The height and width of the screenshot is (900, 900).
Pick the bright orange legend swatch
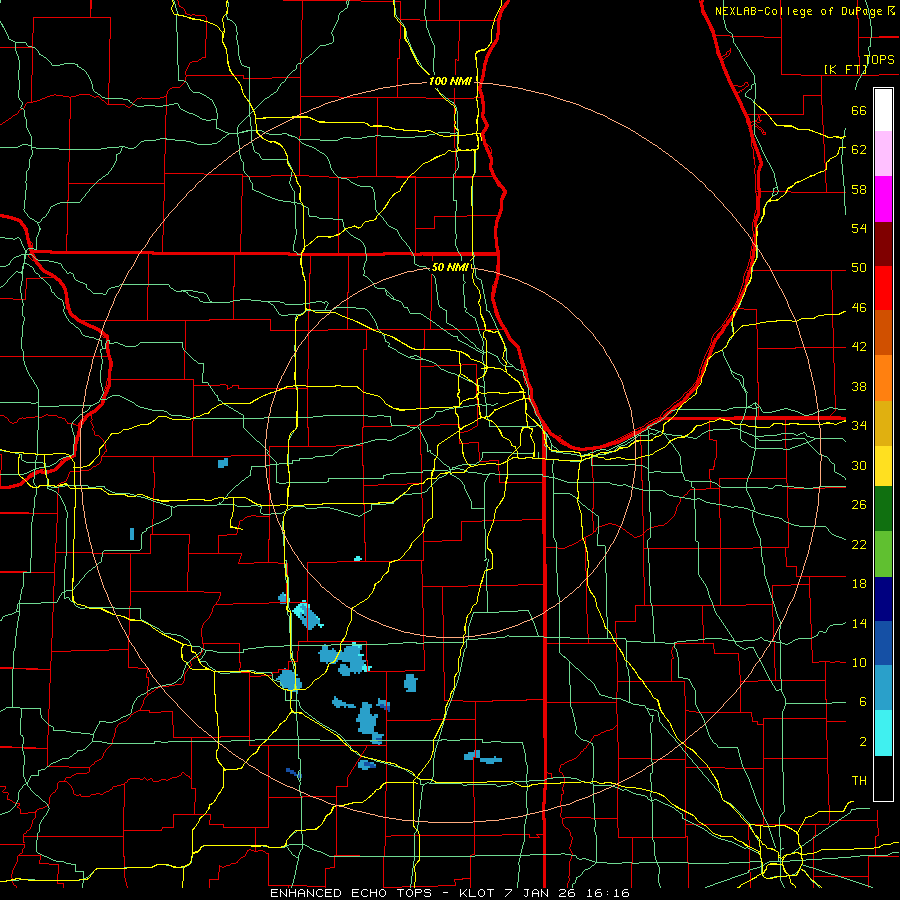point(883,378)
